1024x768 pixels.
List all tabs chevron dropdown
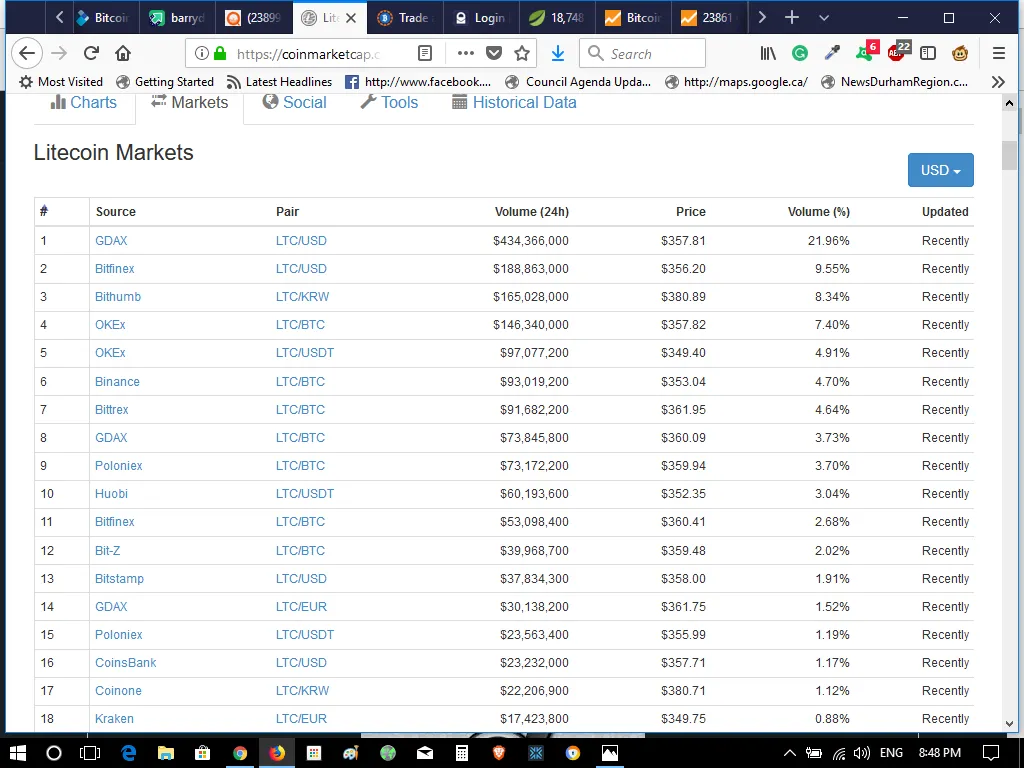click(x=824, y=18)
